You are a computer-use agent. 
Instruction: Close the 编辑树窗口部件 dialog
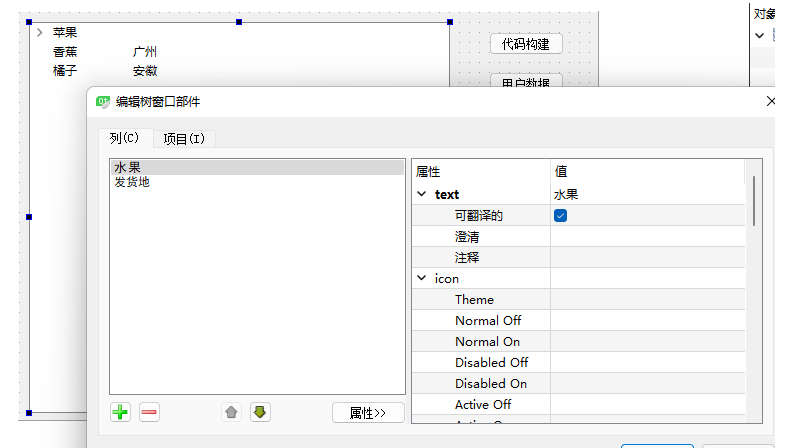[770, 101]
